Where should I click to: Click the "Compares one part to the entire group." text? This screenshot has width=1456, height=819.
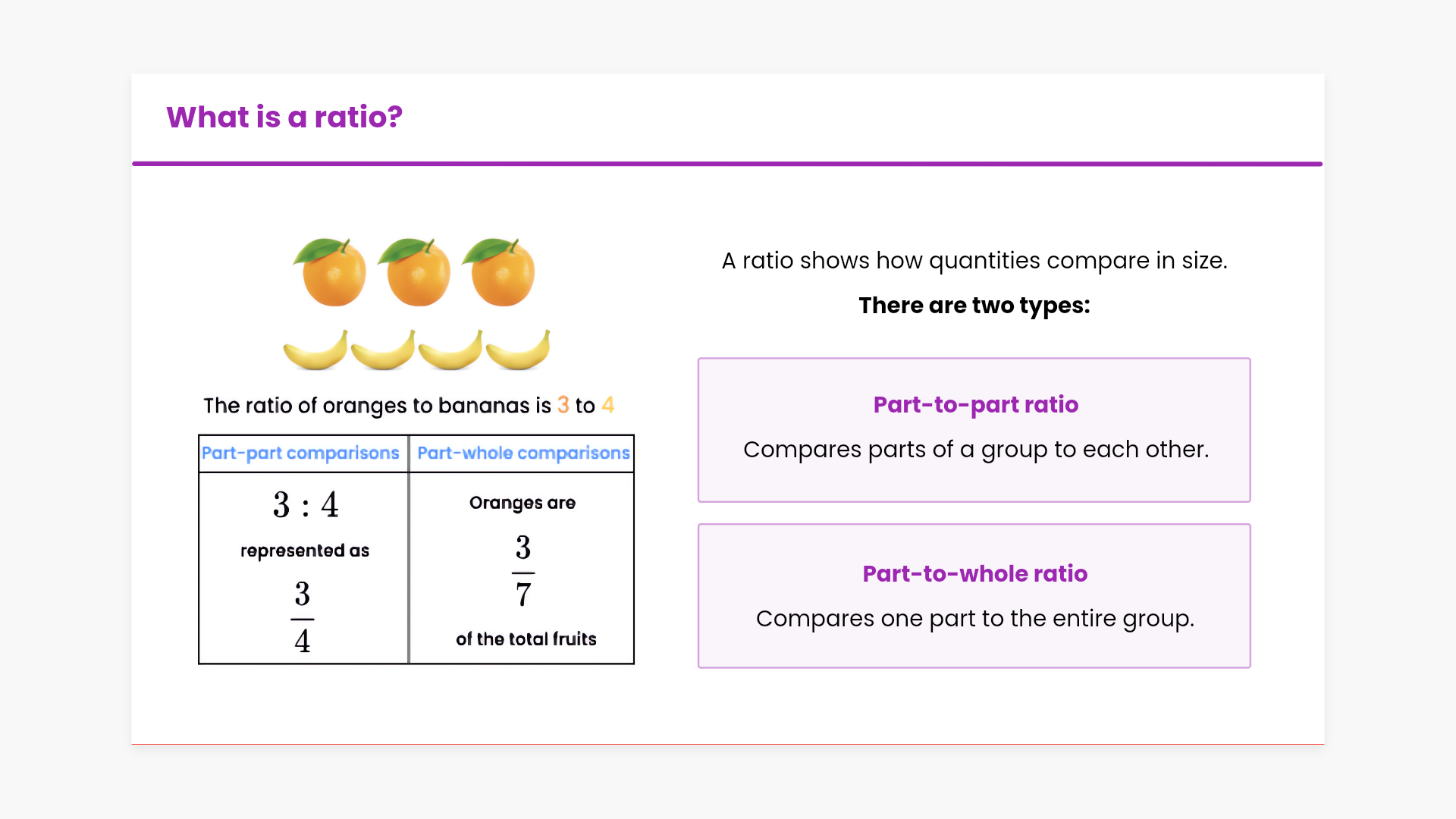pos(975,619)
